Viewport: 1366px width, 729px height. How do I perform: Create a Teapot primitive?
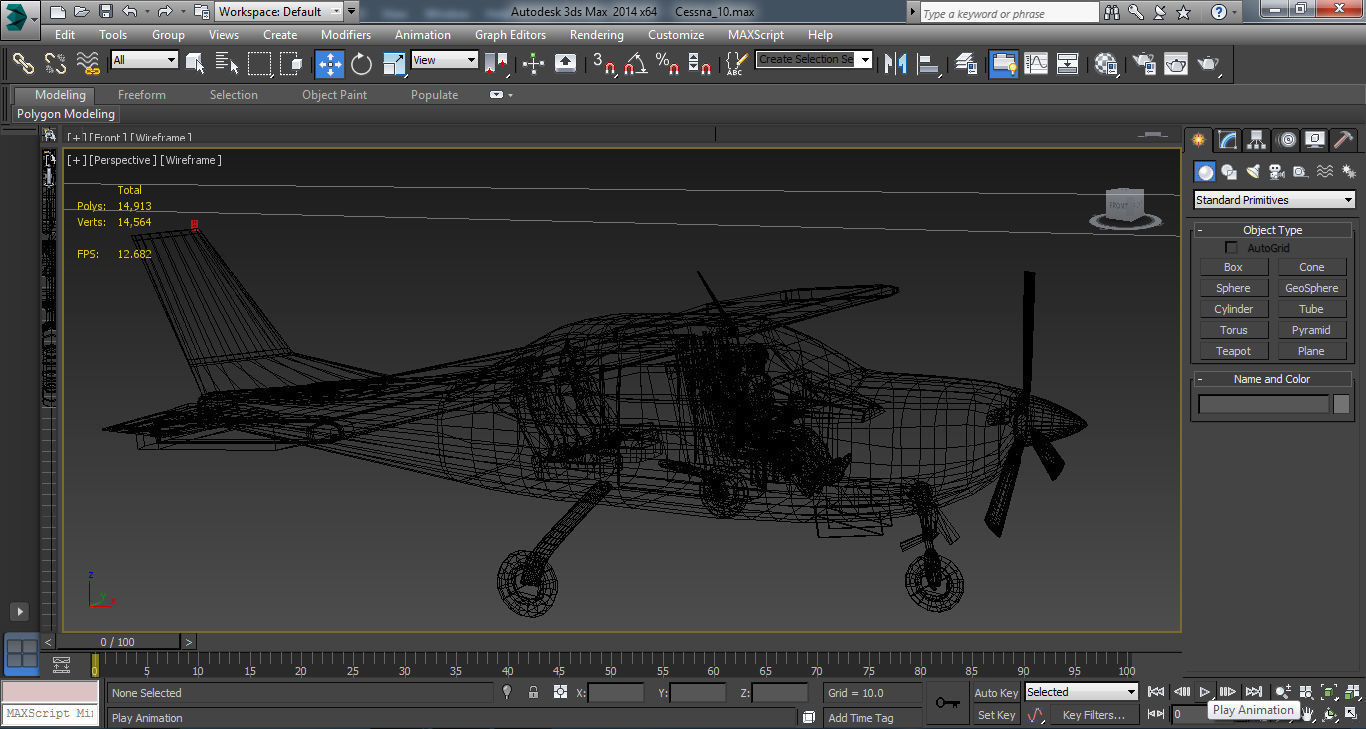[1233, 351]
